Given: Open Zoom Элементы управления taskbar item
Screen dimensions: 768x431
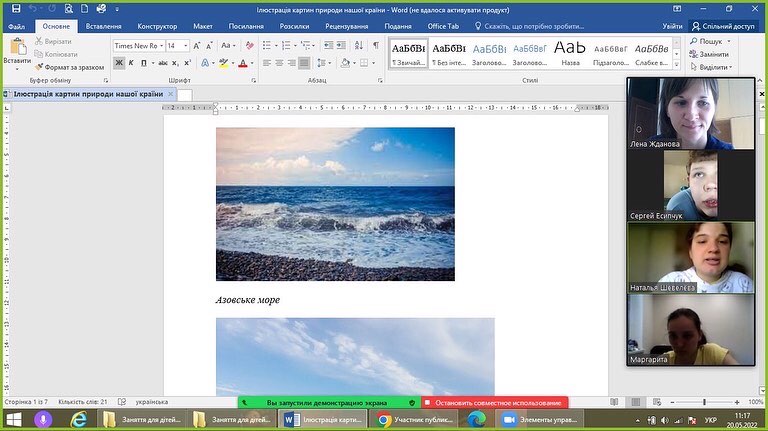Looking at the screenshot, I should (540, 420).
